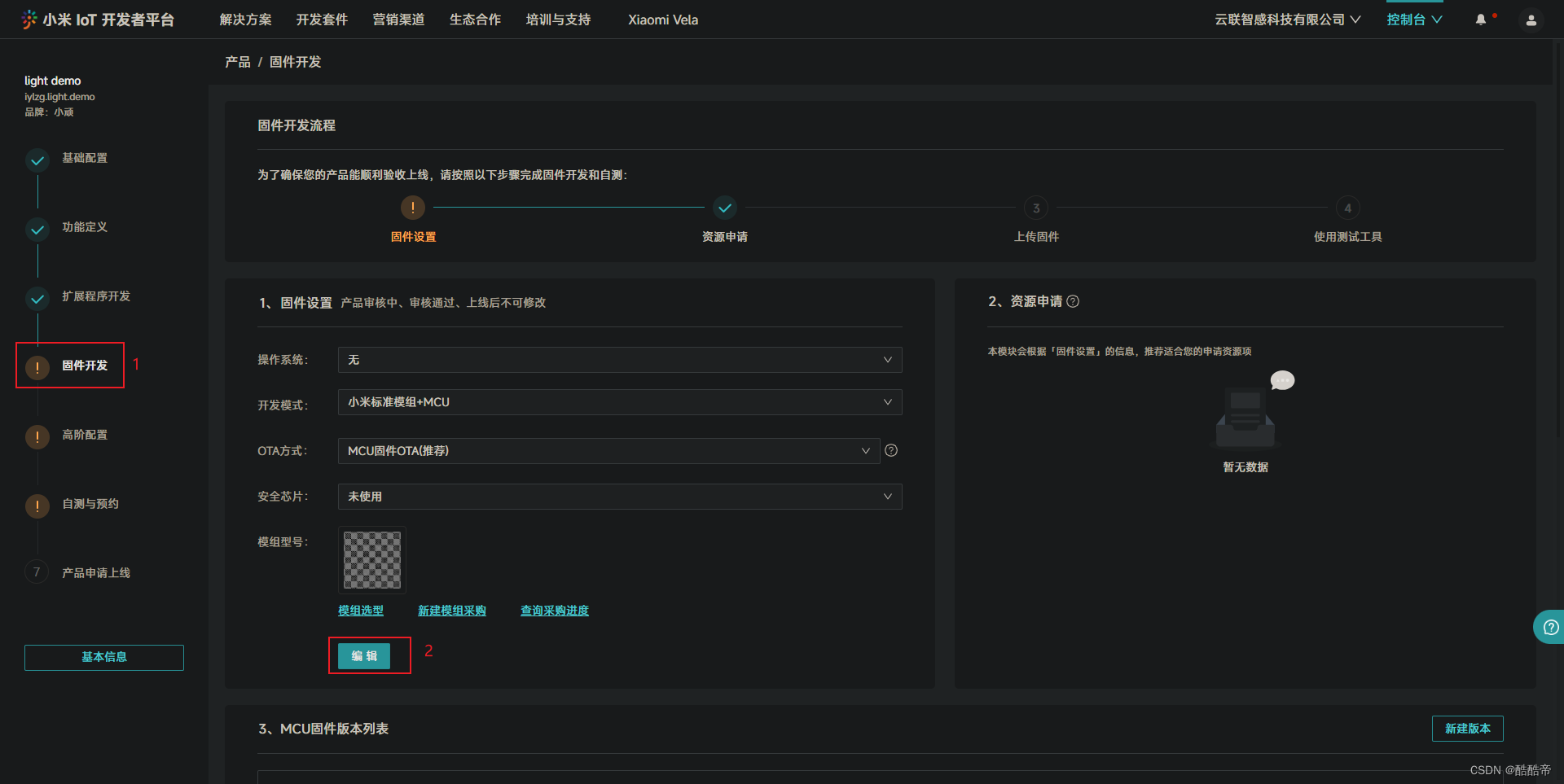
Task: Open the 模组选型 link
Action: click(x=361, y=611)
